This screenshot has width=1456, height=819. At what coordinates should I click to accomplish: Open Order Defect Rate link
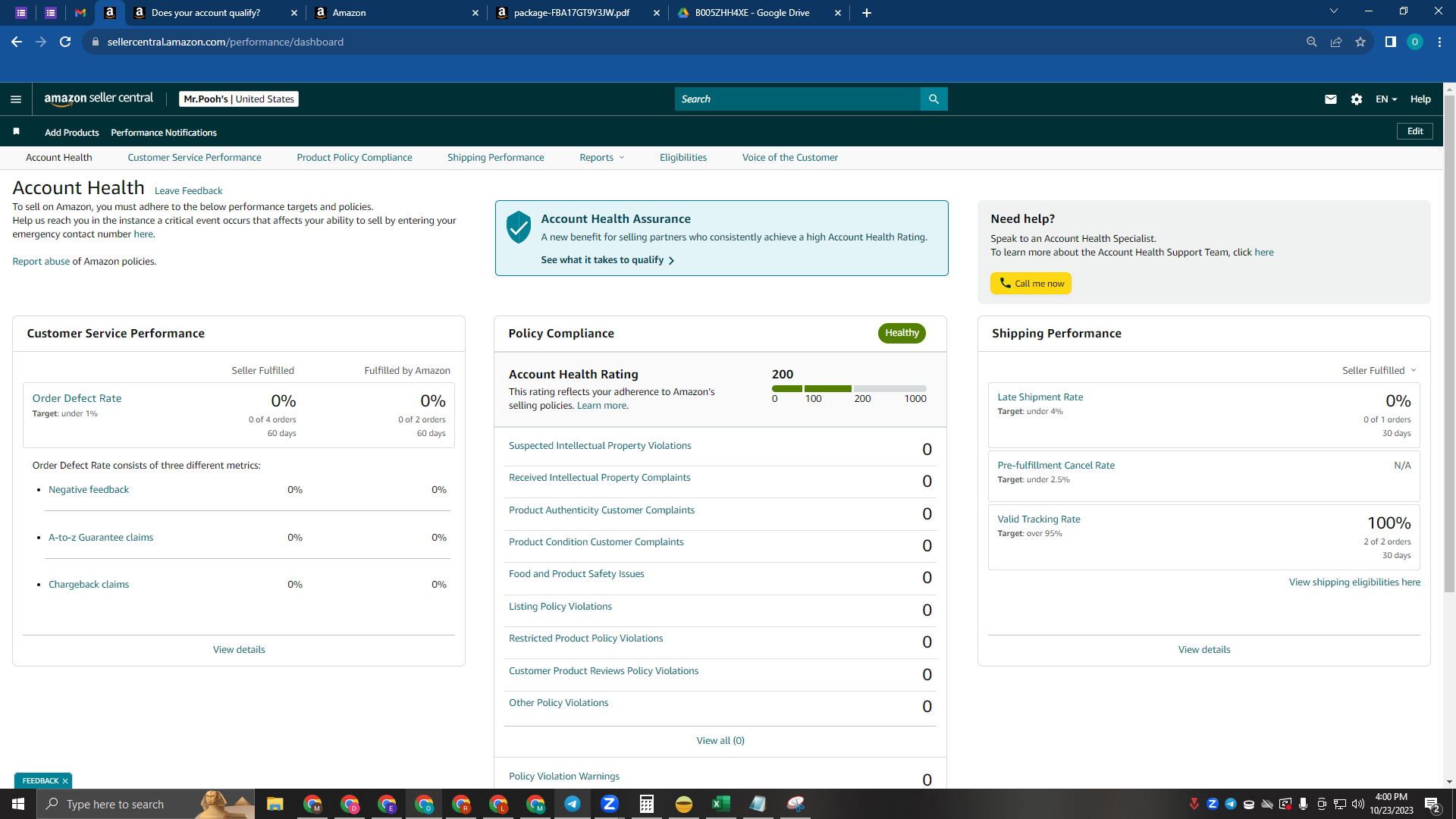click(x=77, y=398)
